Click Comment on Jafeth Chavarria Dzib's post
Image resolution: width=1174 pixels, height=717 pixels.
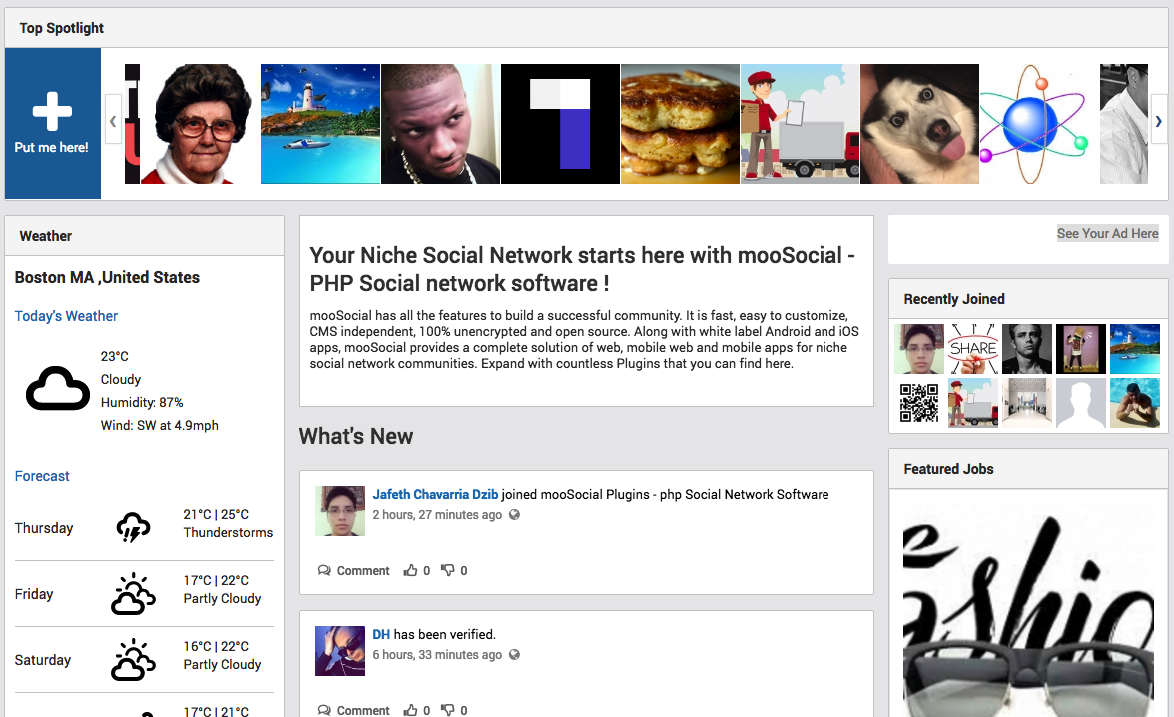[x=363, y=570]
